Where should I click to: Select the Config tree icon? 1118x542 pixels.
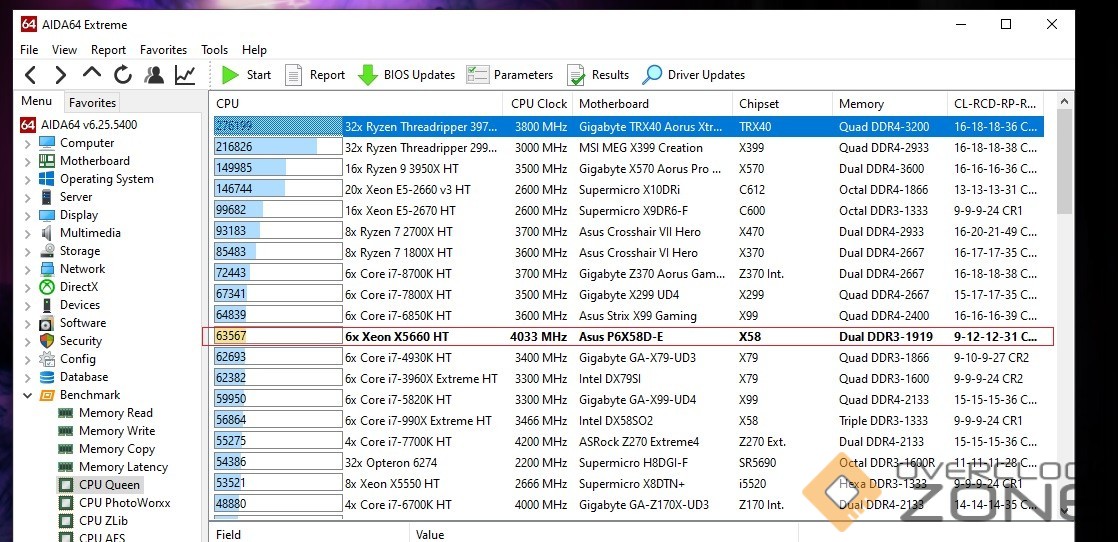47,359
